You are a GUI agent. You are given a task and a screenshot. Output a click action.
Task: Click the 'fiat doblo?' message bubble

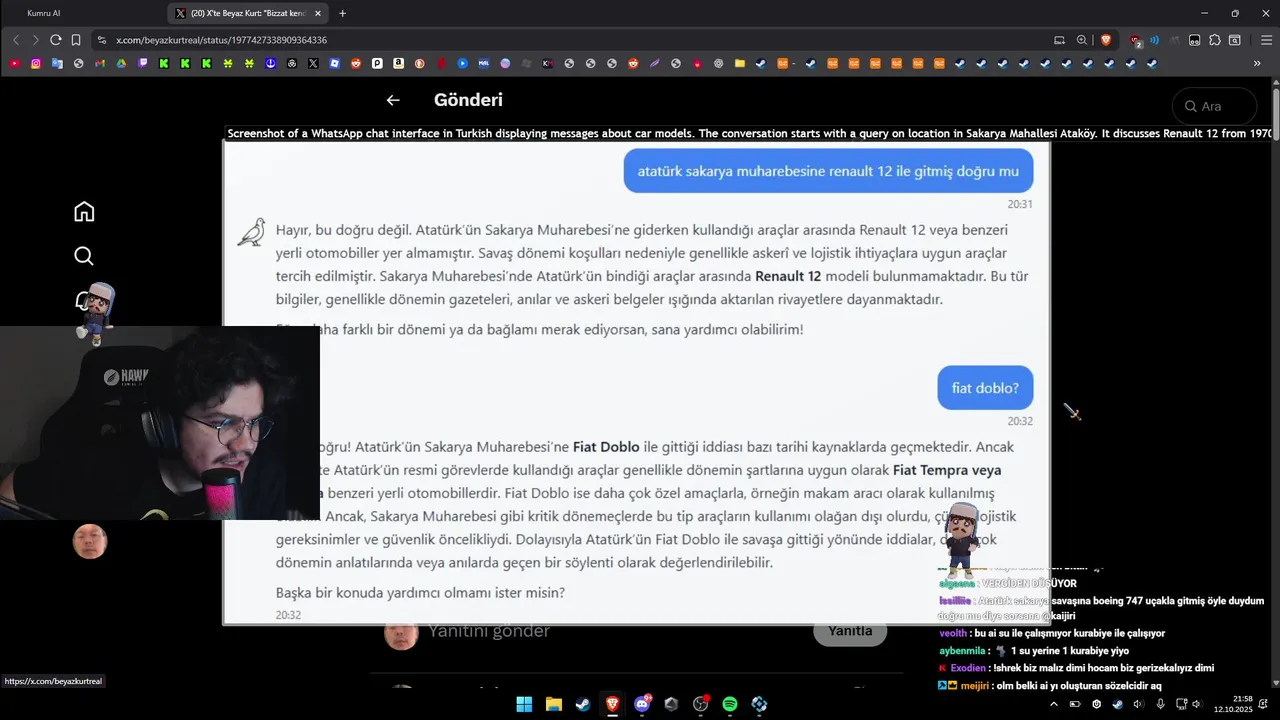coord(985,388)
